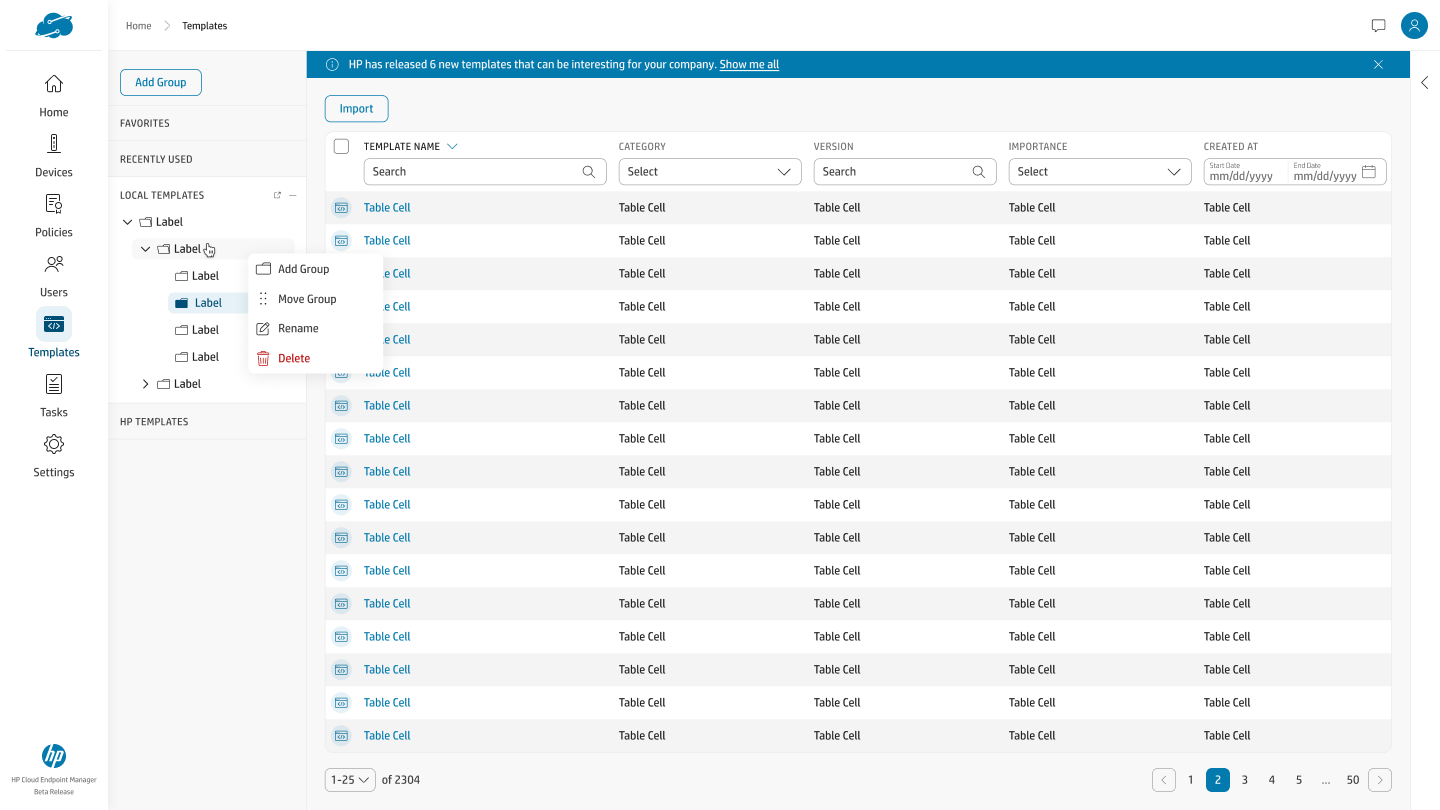Screen dimensions: 1440x810
Task: Expand the Recently Used section
Action: 207,159
